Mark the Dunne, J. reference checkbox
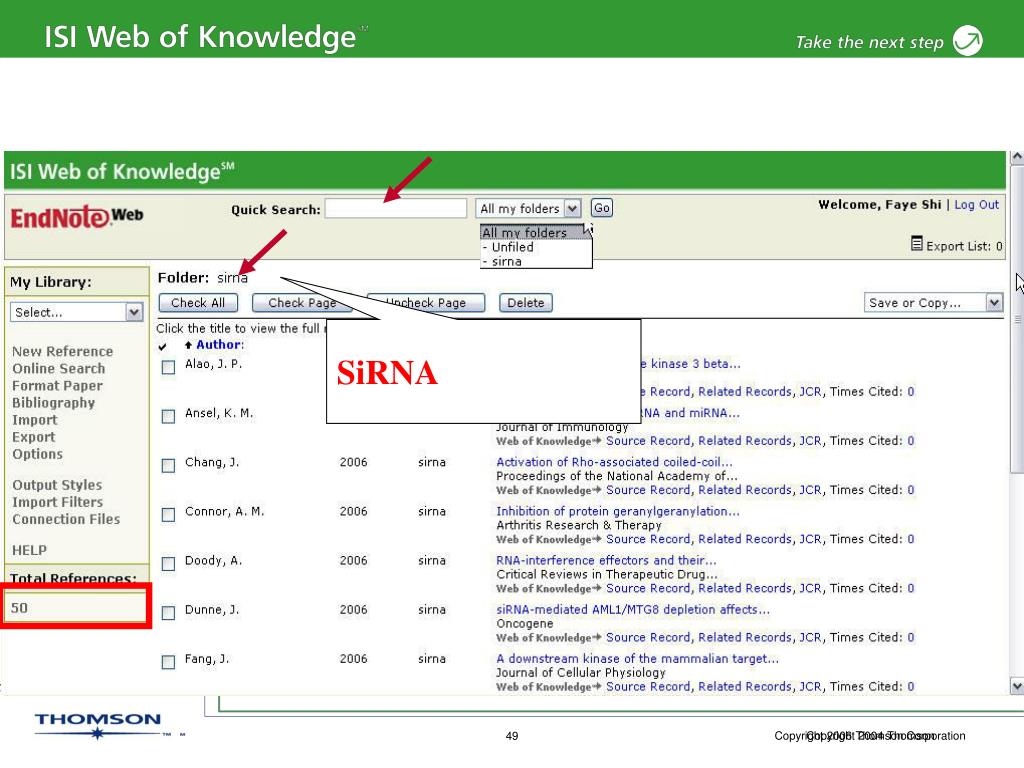1024x768 pixels. coord(168,613)
